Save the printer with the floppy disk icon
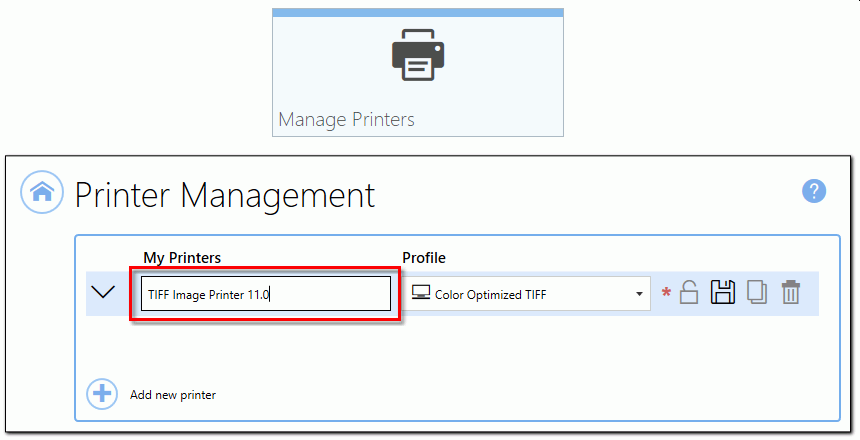This screenshot has width=860, height=440. pos(723,292)
